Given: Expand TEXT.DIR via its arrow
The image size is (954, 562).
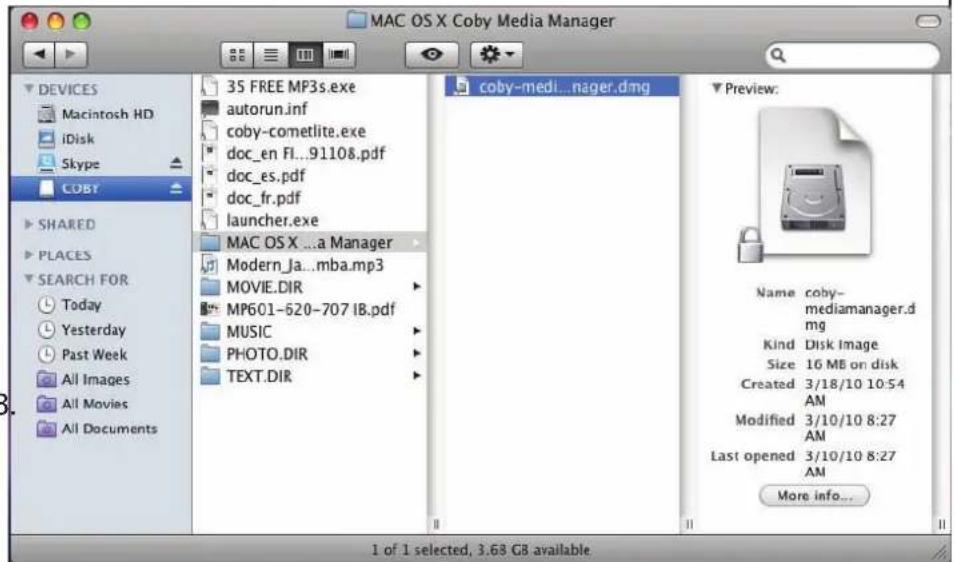Looking at the screenshot, I should (417, 375).
